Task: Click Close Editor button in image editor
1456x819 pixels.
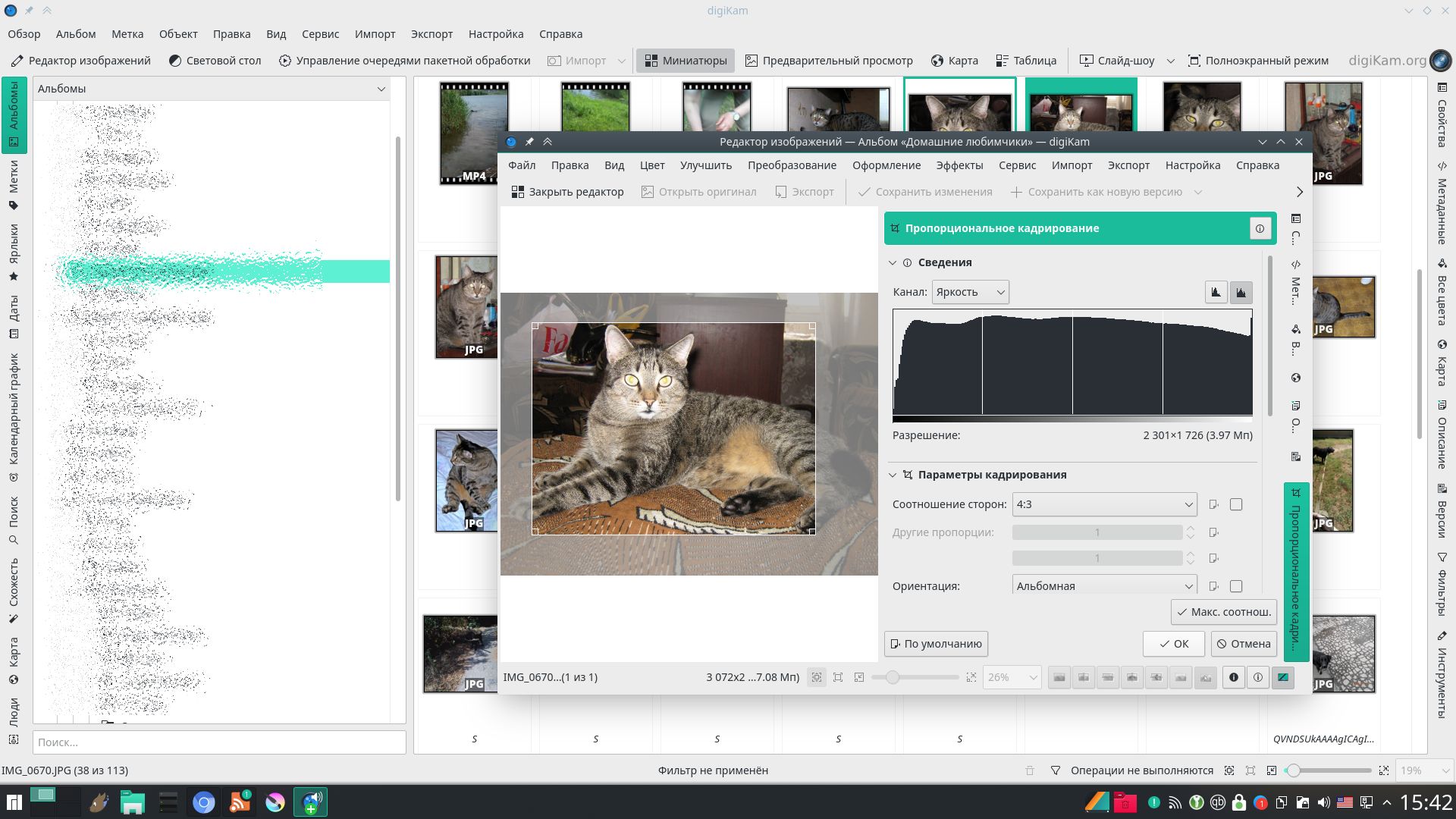Action: tap(567, 192)
